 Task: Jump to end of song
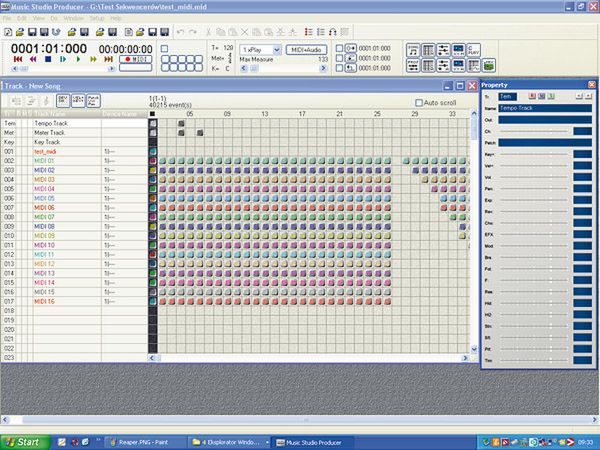click(x=108, y=59)
